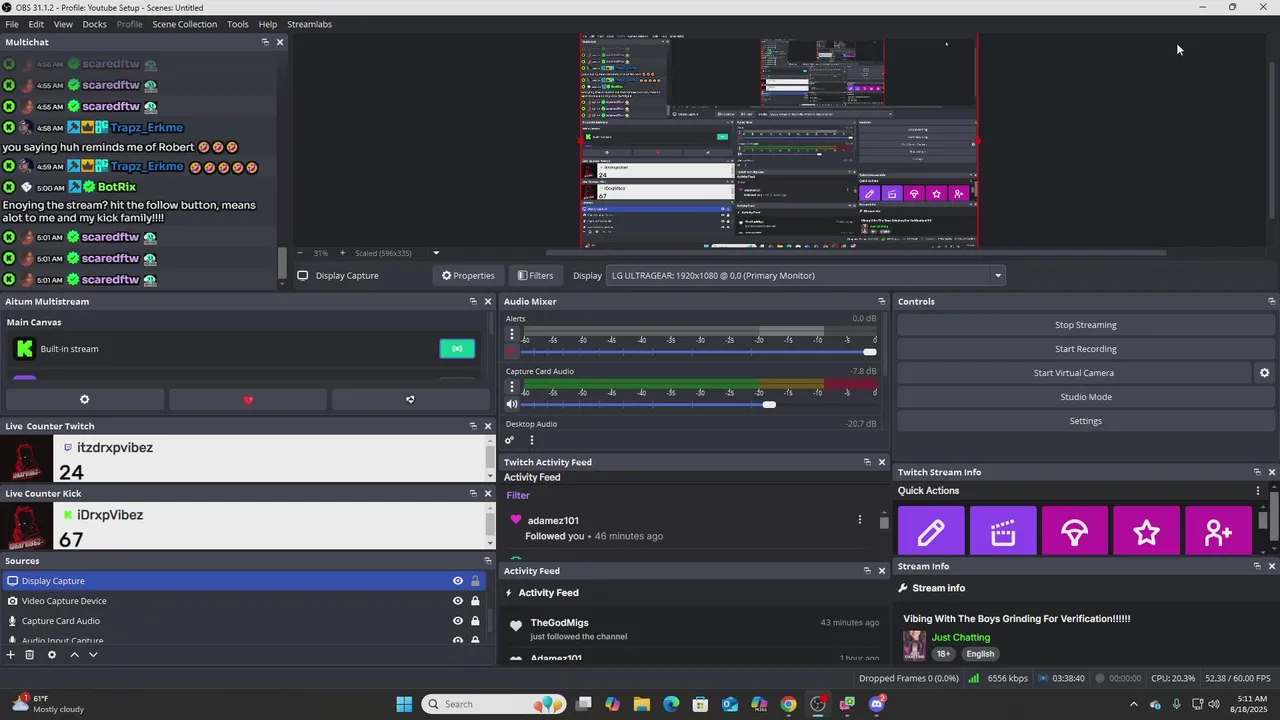Click the add-user quick action button
The height and width of the screenshot is (720, 1280).
[x=1218, y=531]
